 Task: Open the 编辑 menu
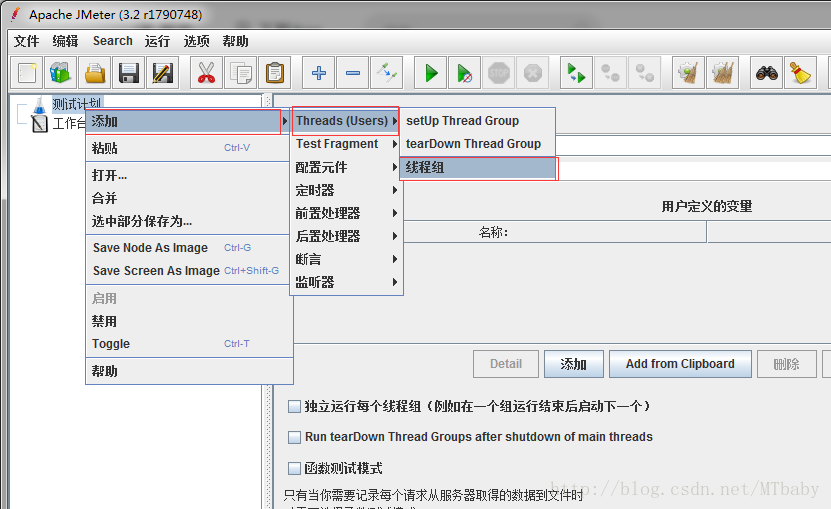click(65, 41)
